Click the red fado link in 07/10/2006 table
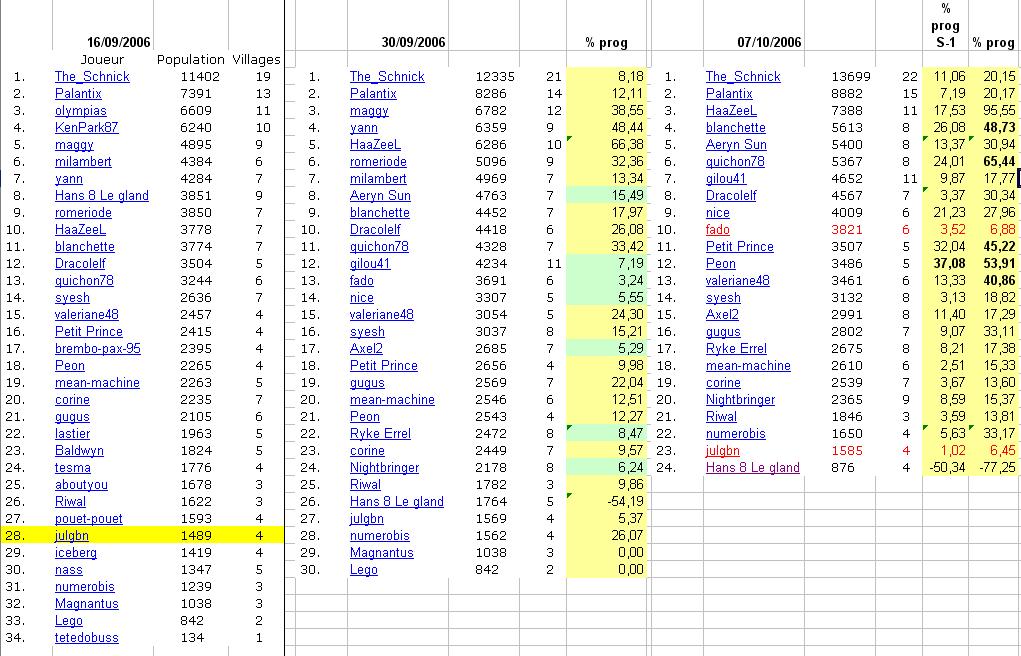Image resolution: width=1021 pixels, height=656 pixels. (x=718, y=229)
